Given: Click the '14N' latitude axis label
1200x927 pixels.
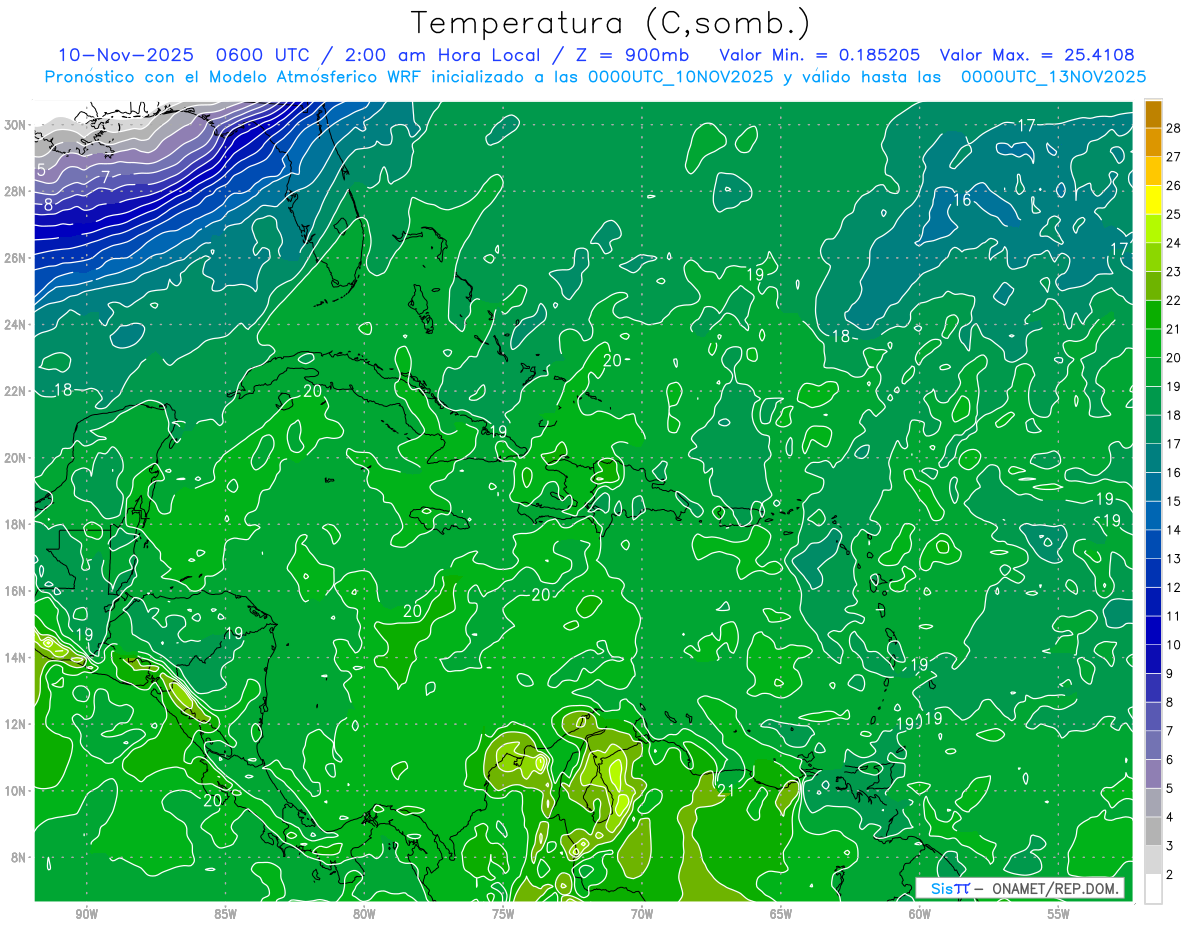Looking at the screenshot, I should pos(16,658).
